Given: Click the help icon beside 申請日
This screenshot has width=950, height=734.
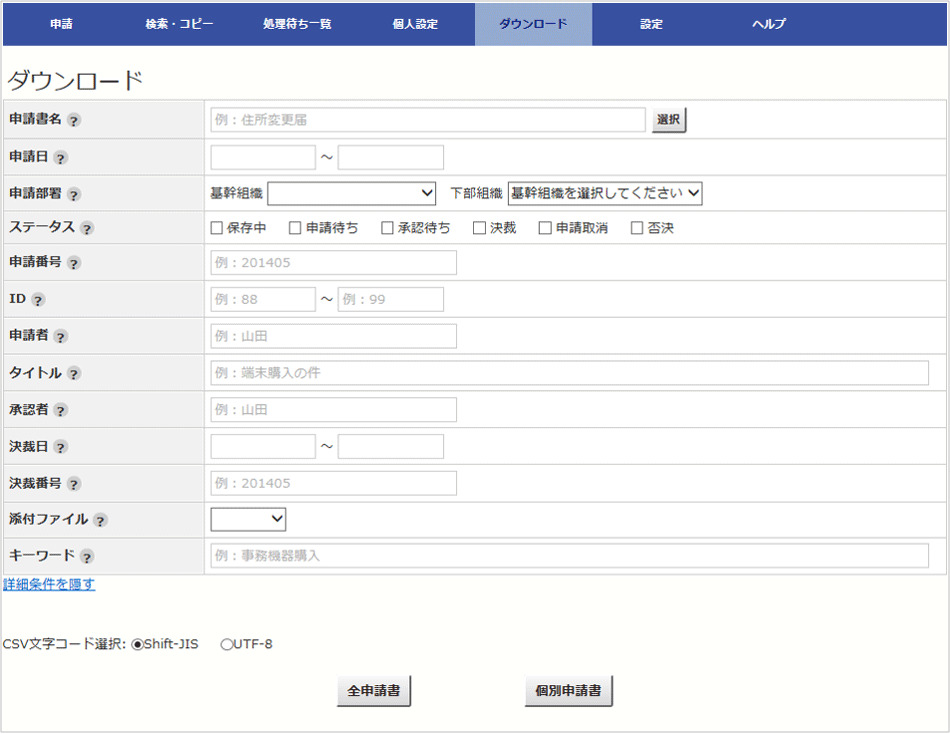Looking at the screenshot, I should [60, 158].
